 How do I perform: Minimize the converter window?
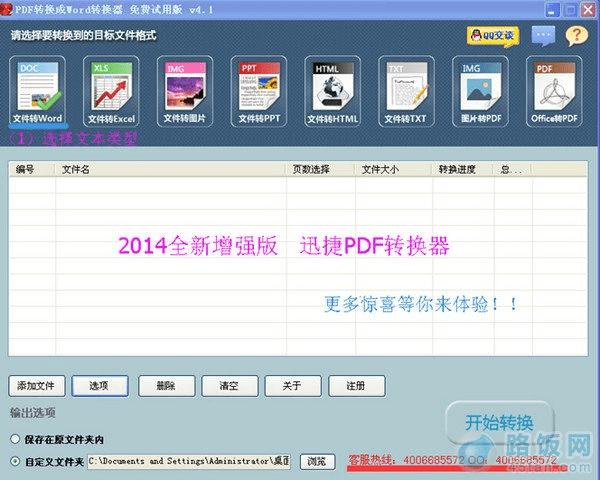[553, 10]
